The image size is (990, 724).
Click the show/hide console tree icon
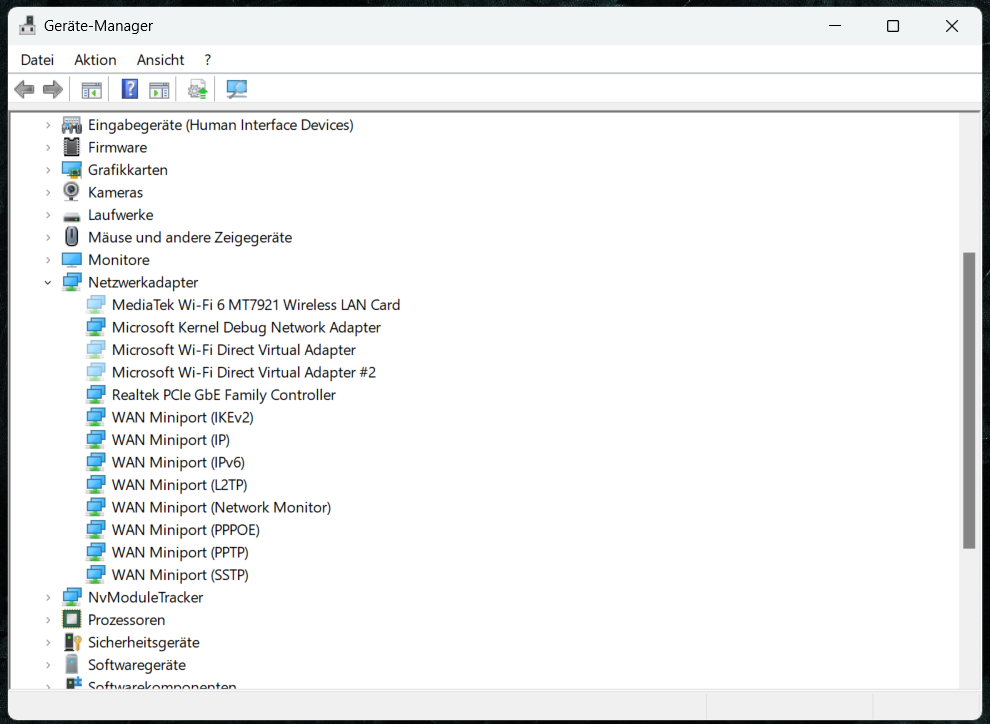pyautogui.click(x=92, y=91)
